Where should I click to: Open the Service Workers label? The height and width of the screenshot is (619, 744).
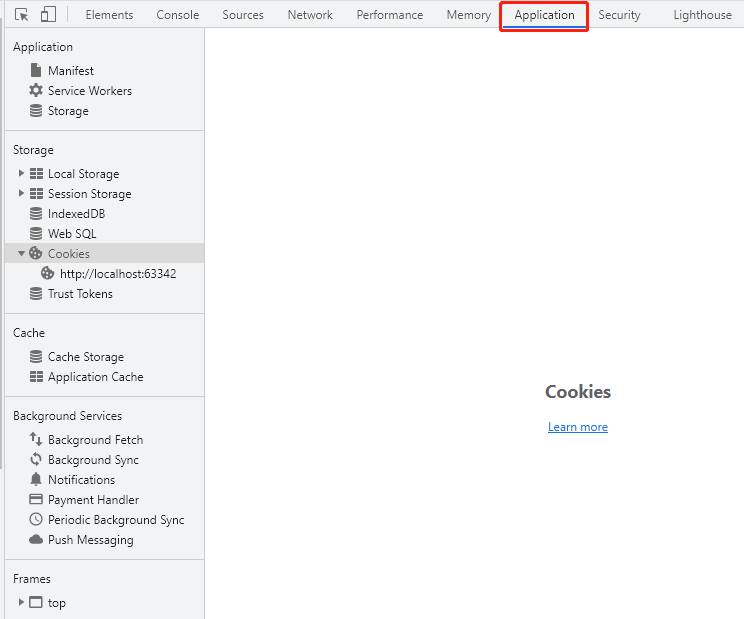(x=90, y=91)
